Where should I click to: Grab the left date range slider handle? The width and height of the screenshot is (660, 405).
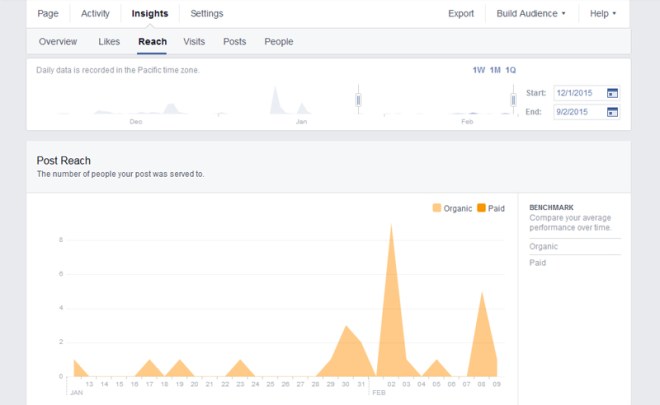point(358,99)
